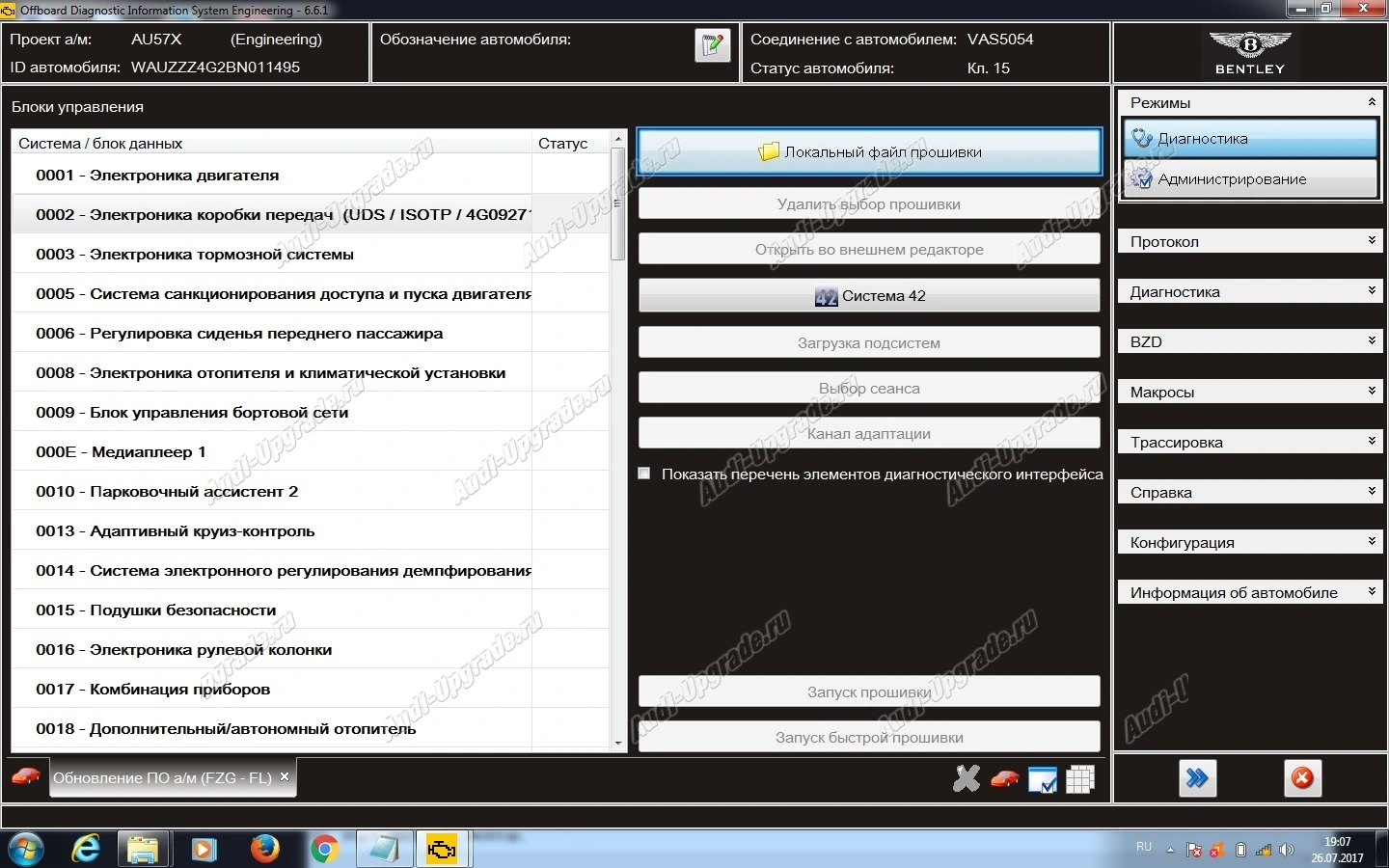This screenshot has width=1389, height=868.
Task: Expand the Информация об автомобиле section
Action: click(1249, 592)
